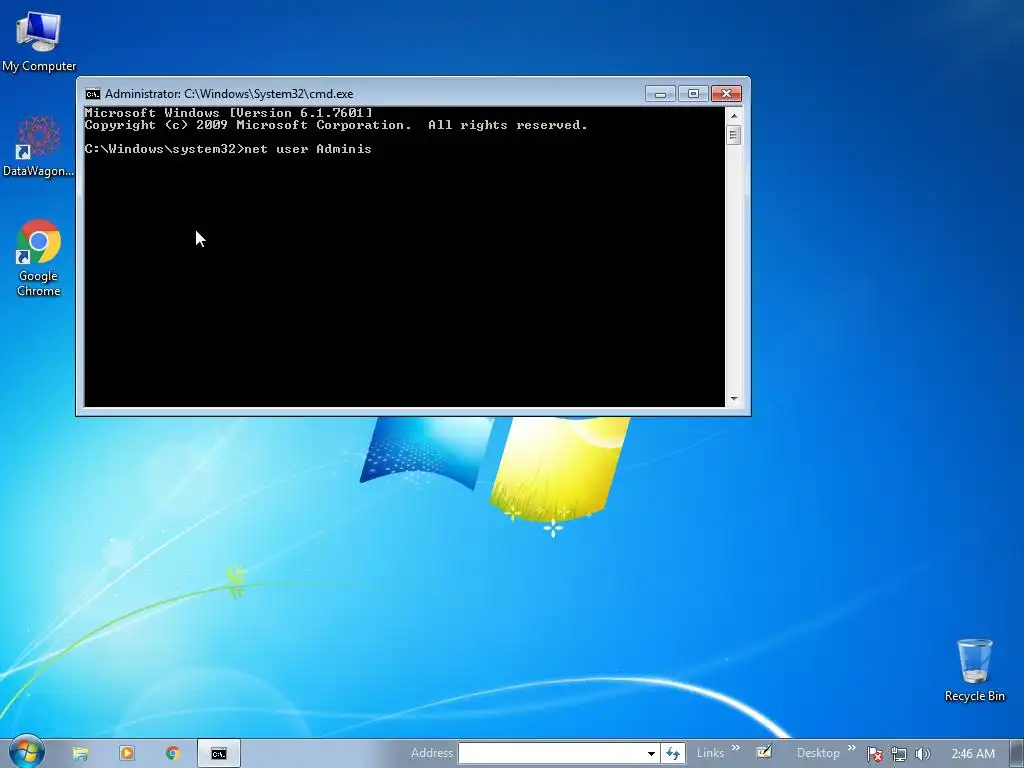The height and width of the screenshot is (768, 1024).
Task: Click the tablet input panel toolbar icon
Action: tap(763, 752)
